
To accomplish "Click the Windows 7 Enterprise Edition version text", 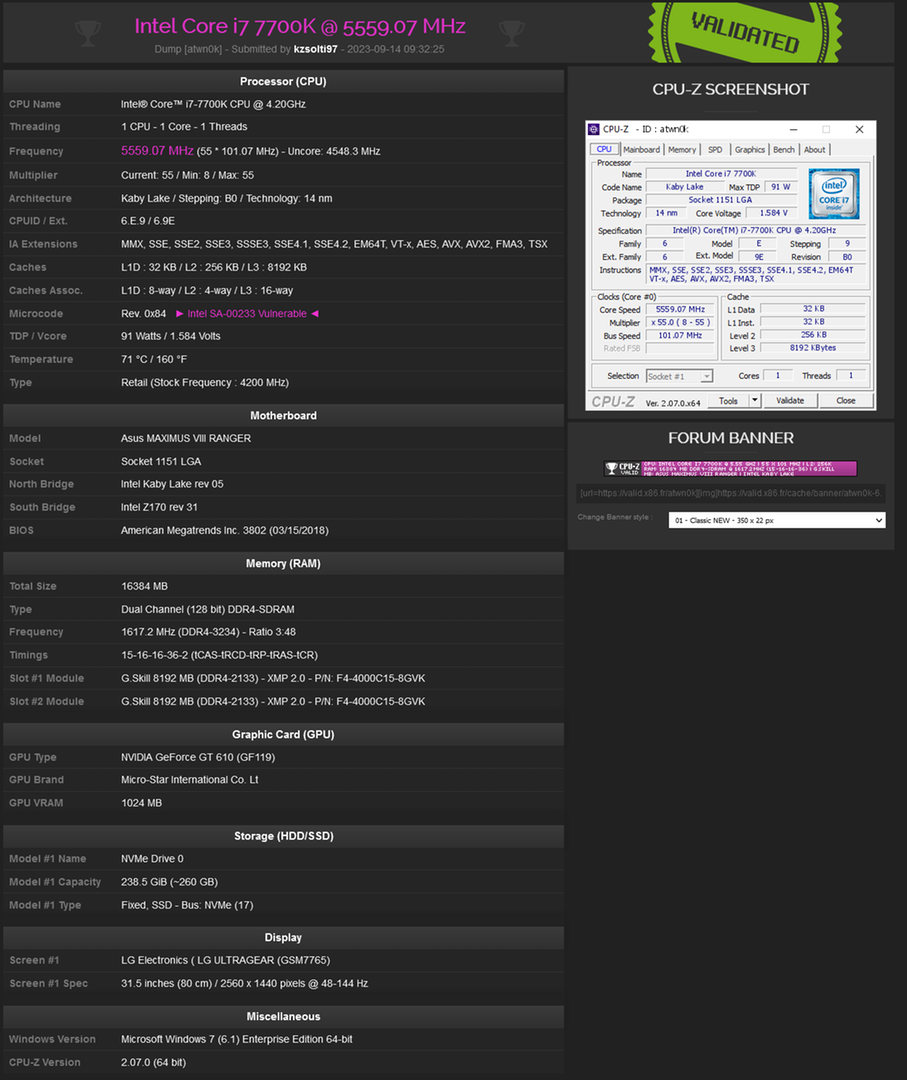I will pos(236,1039).
